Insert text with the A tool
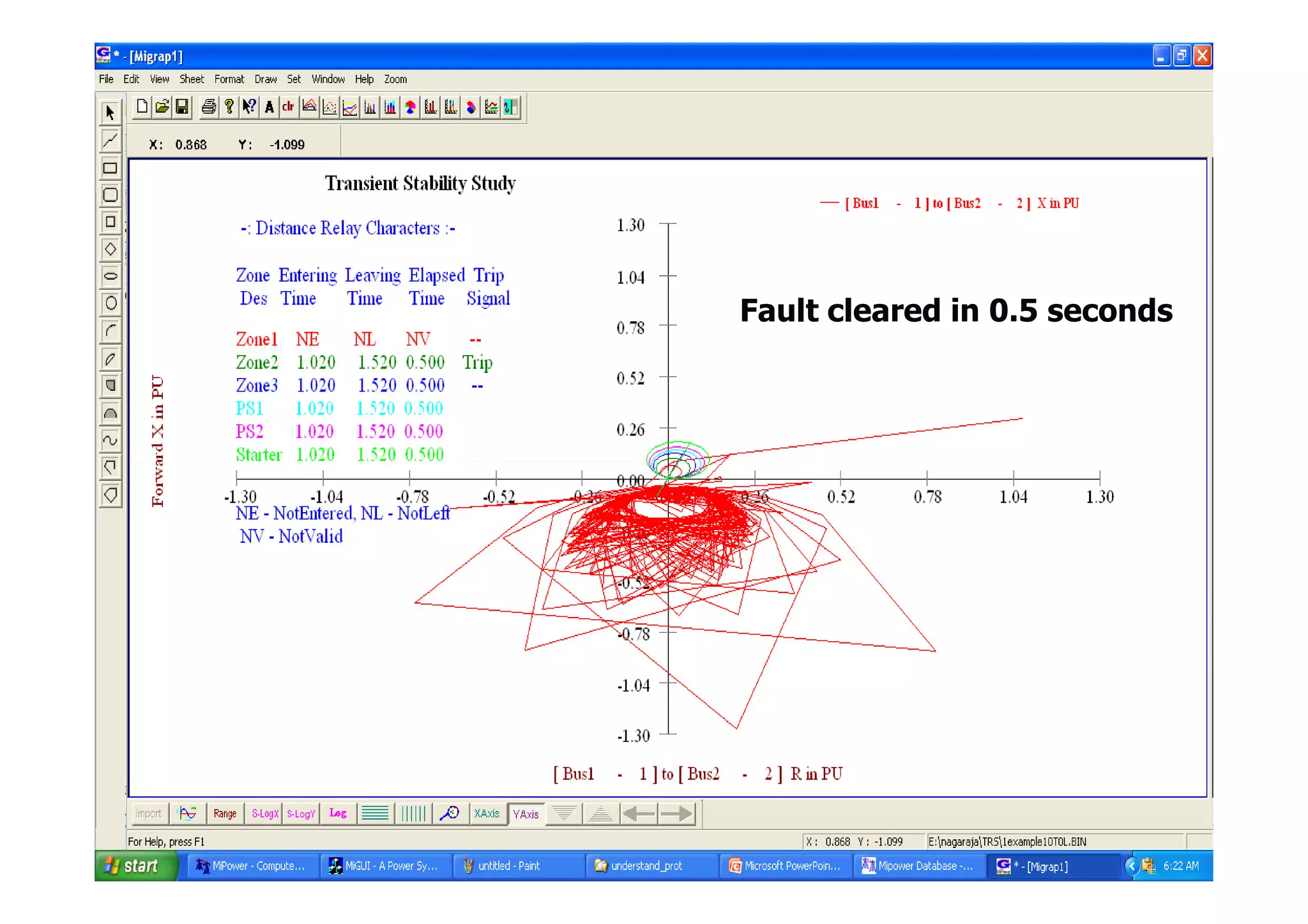Screen dimensions: 1308x924 coord(269,107)
